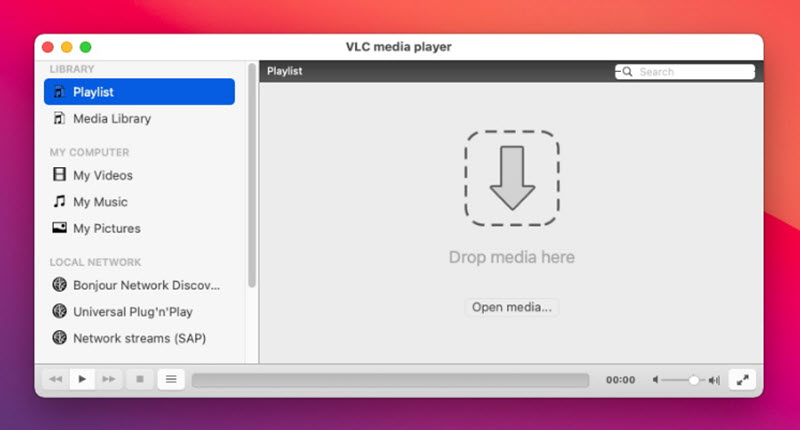The height and width of the screenshot is (430, 800).
Task: Click the Network streams (SAP) icon
Action: [59, 338]
